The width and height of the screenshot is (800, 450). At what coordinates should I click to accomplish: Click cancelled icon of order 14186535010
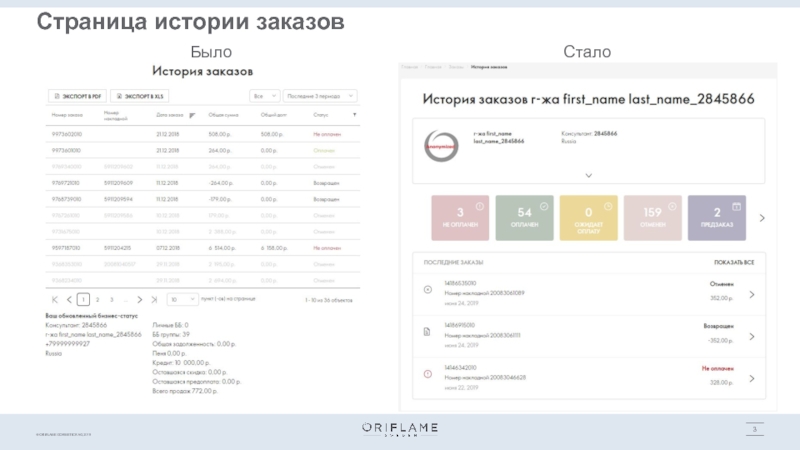[428, 289]
